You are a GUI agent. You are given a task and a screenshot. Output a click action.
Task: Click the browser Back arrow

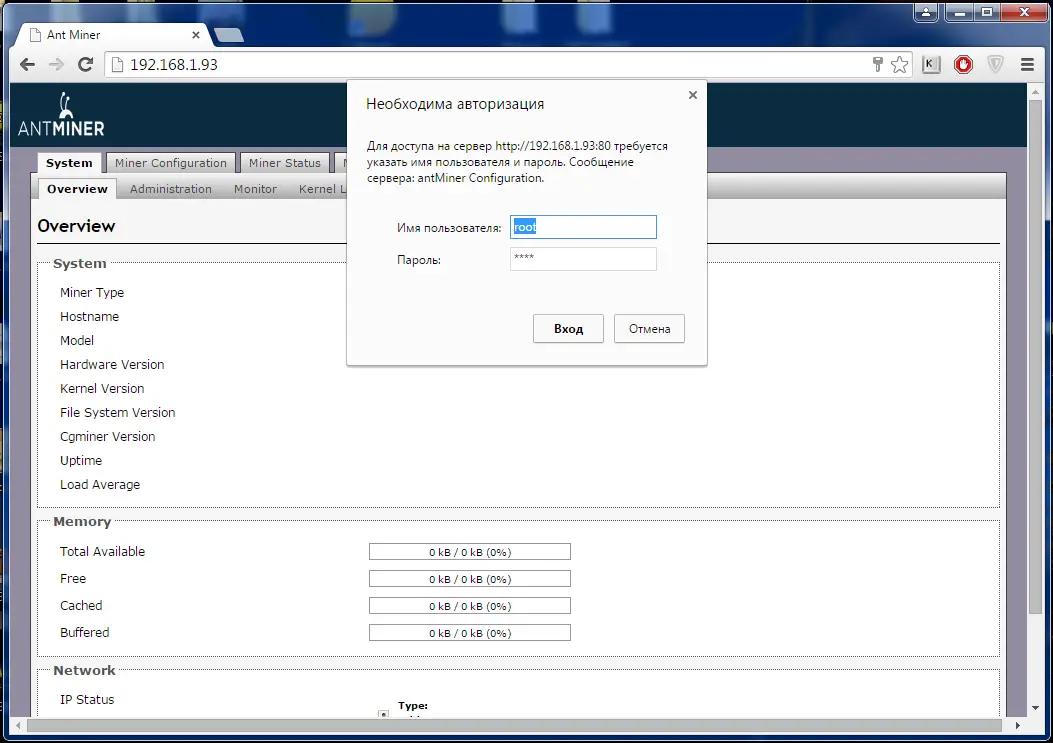coord(27,64)
